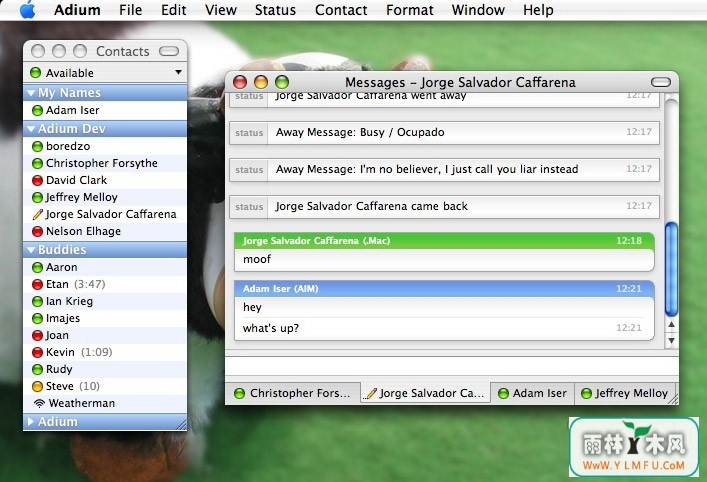This screenshot has width=707, height=482.
Task: Click pencil icon on Jorge chat tab
Action: tap(372, 394)
